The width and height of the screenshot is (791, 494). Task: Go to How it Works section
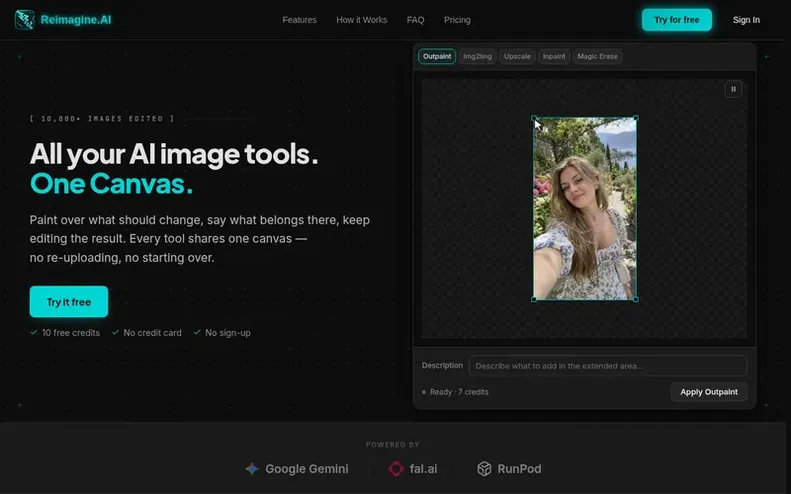[362, 20]
